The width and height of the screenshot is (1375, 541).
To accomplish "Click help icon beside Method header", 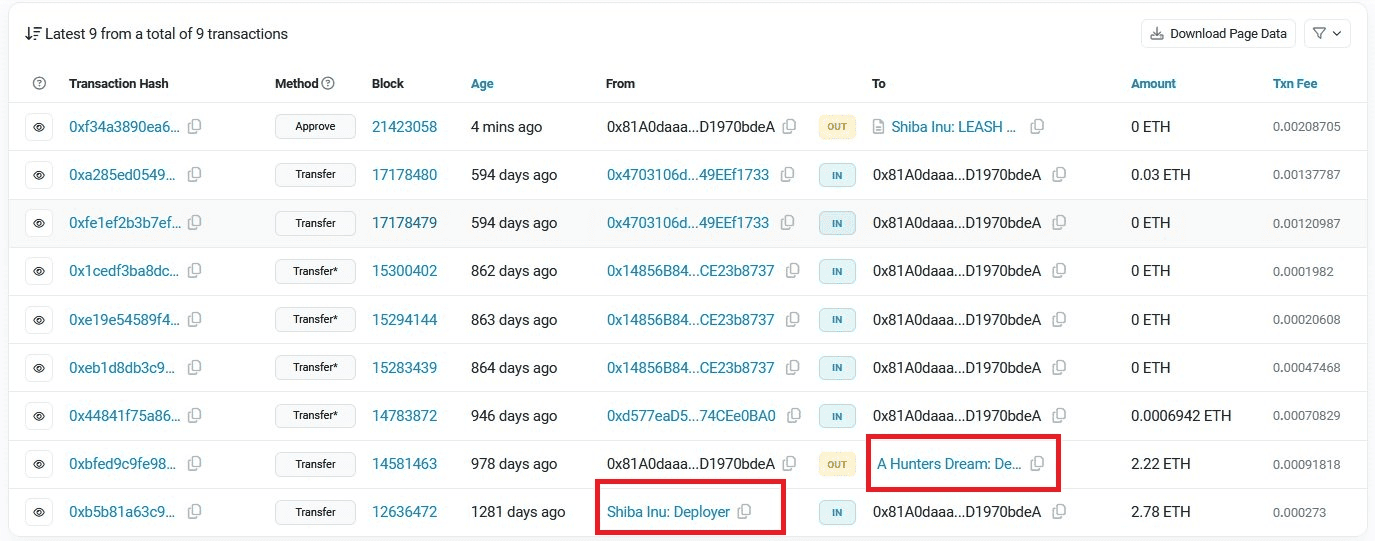I will pyautogui.click(x=328, y=84).
